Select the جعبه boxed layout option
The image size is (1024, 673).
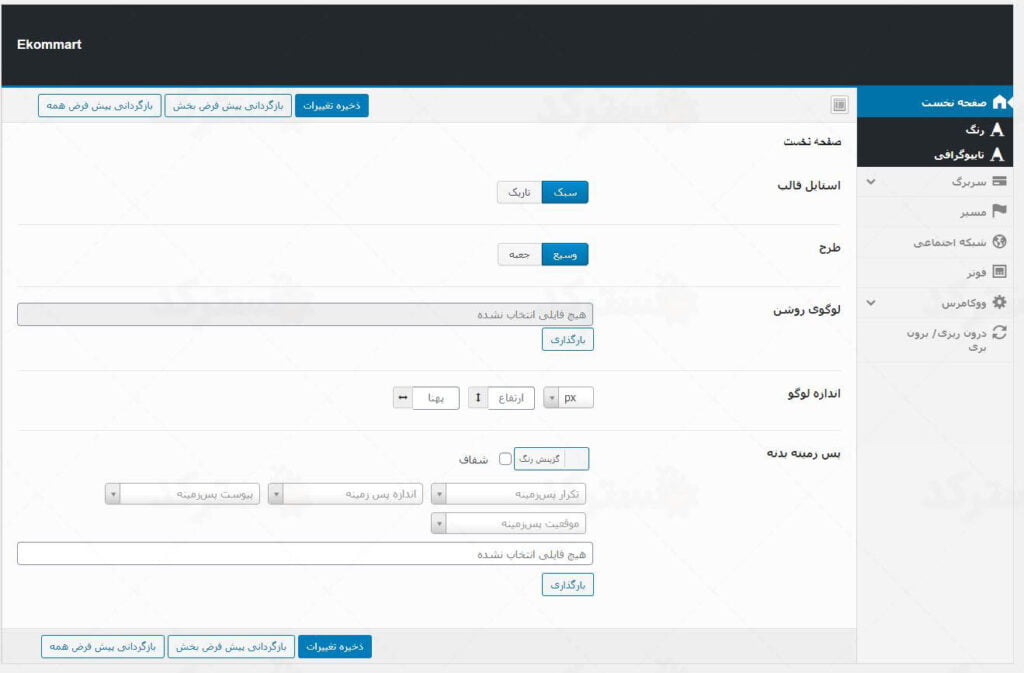click(x=519, y=254)
